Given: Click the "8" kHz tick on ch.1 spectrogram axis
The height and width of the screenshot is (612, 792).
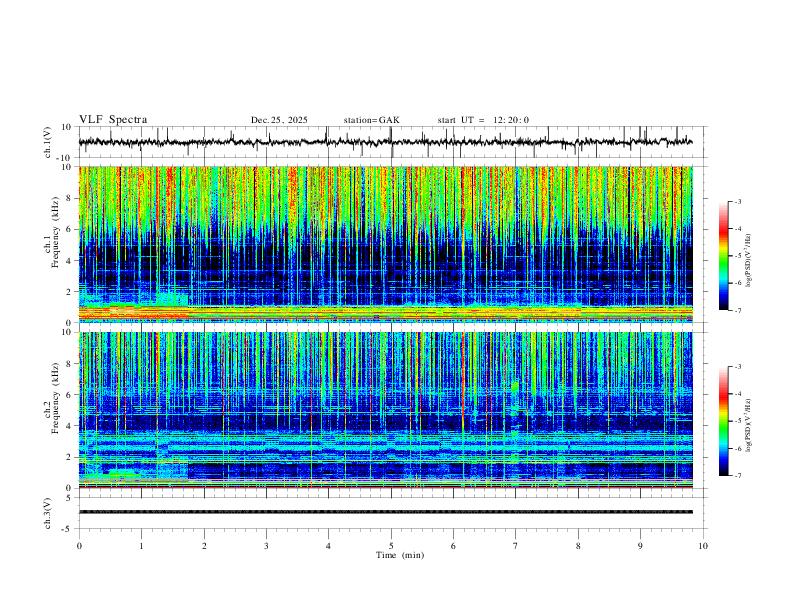Looking at the screenshot, I should tap(70, 198).
